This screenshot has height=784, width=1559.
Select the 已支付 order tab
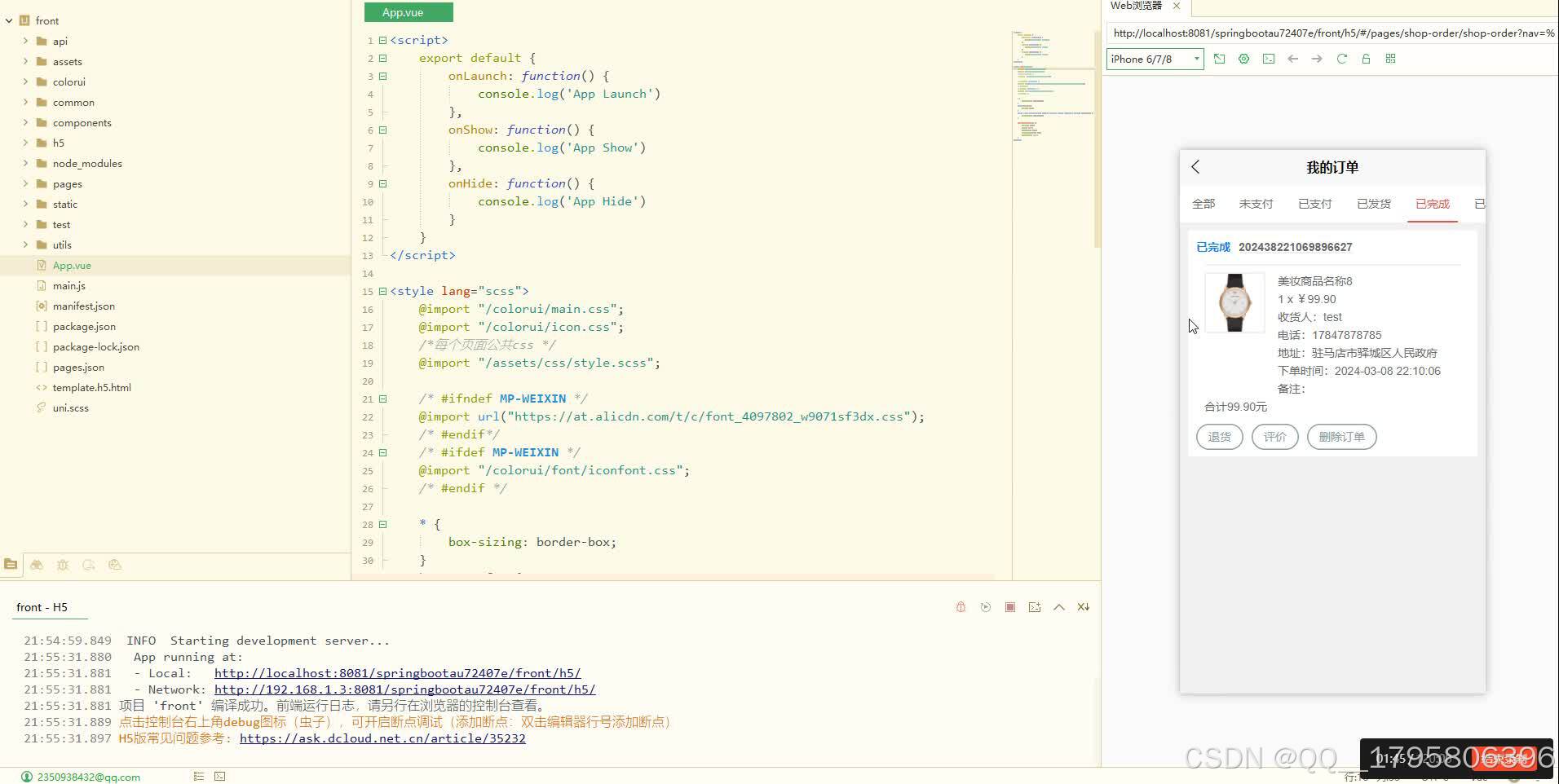pyautogui.click(x=1314, y=204)
